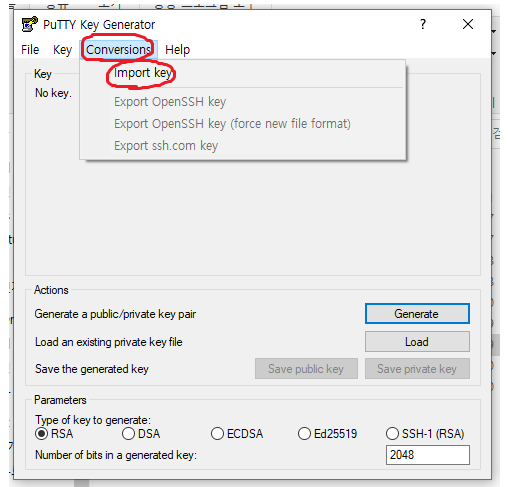This screenshot has height=487, width=508.
Task: Click the Load button
Action: [x=417, y=342]
